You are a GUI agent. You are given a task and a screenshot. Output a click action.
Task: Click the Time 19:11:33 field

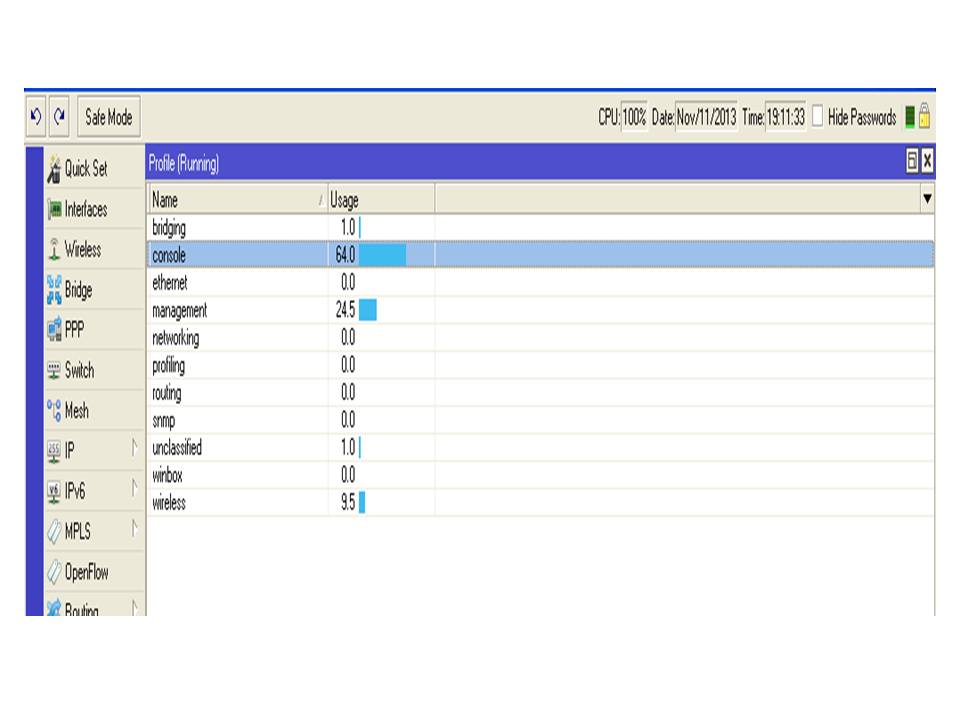coord(786,117)
